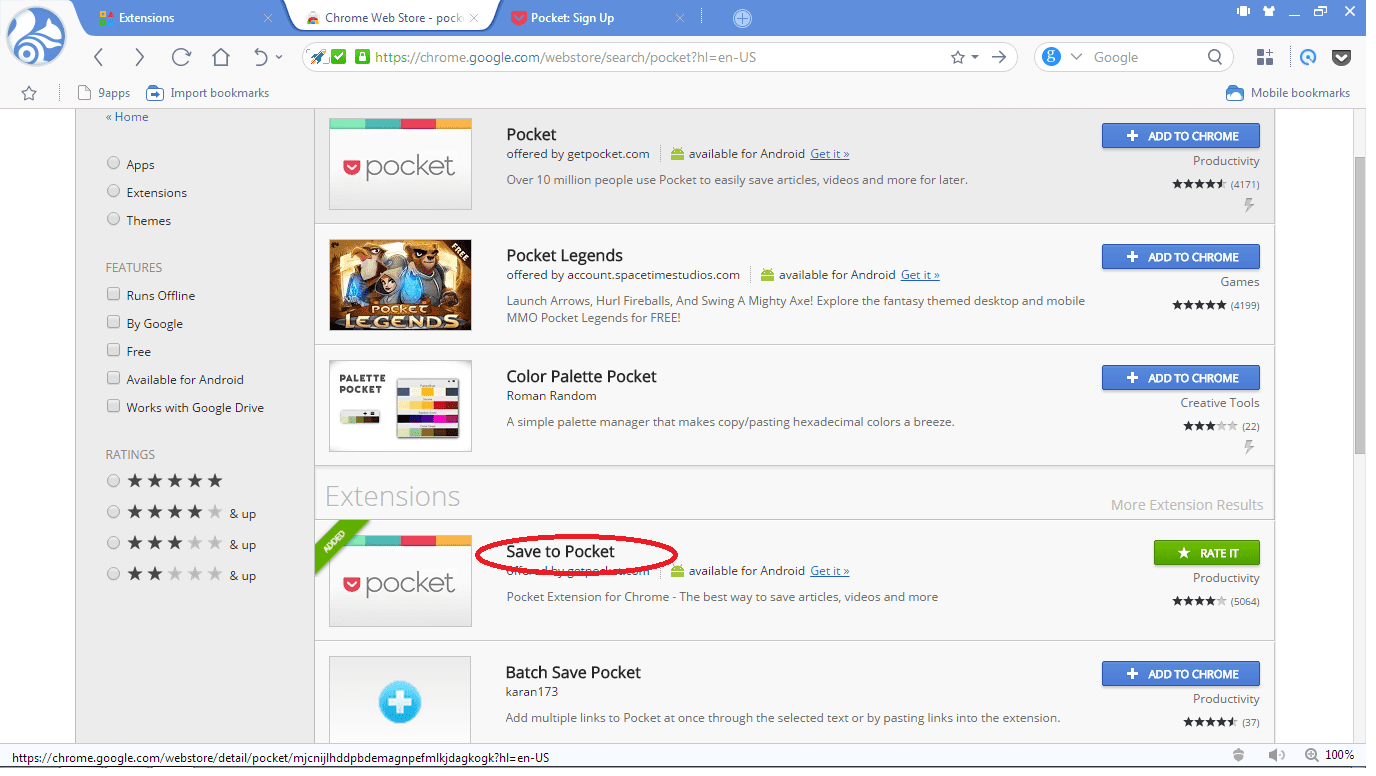Select the Extensions radio button
Screen dimensions: 1376x776
tap(113, 192)
